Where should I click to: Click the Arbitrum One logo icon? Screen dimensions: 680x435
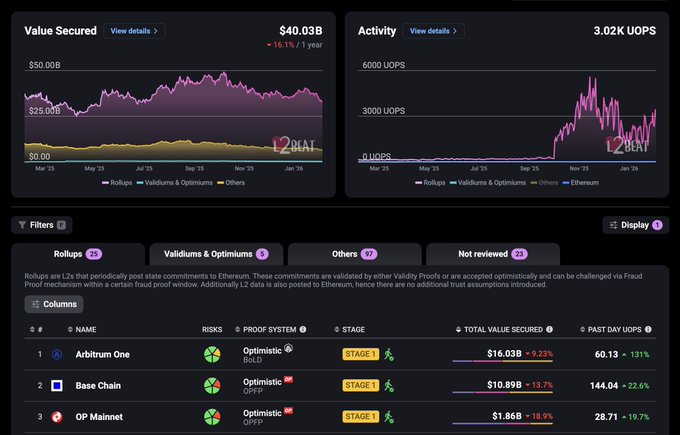[x=58, y=354]
